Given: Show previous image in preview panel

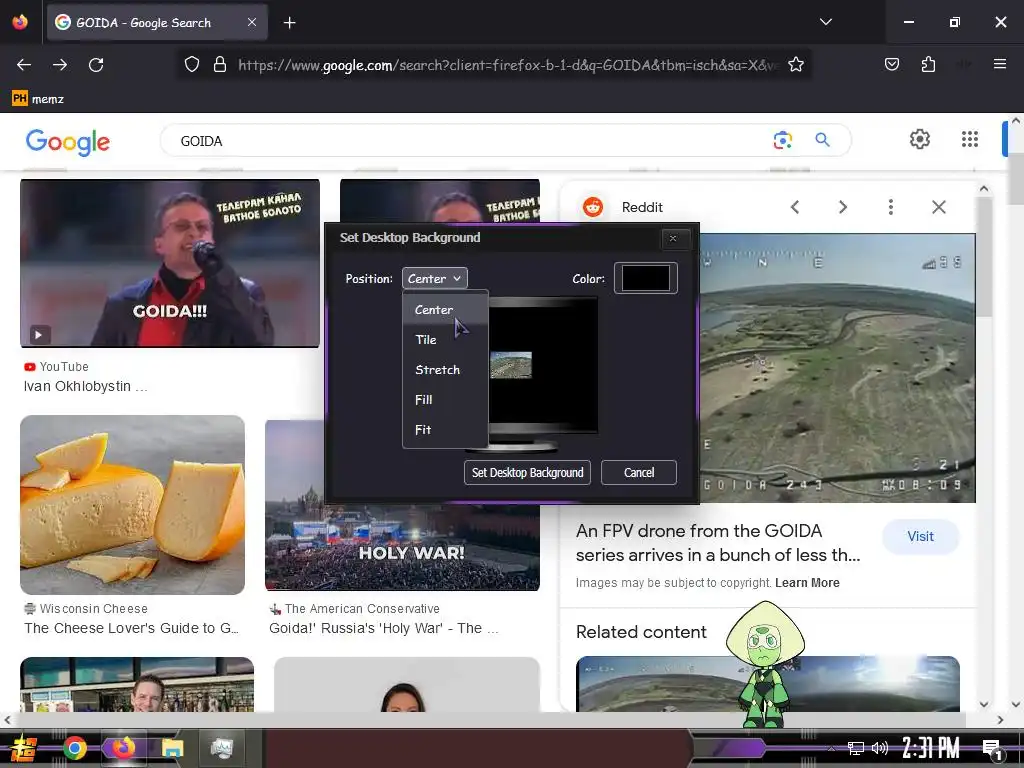Looking at the screenshot, I should point(795,207).
